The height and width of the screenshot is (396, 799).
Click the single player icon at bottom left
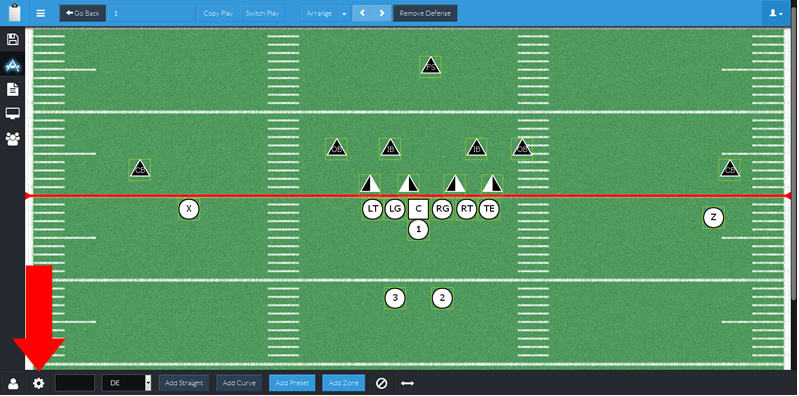pos(13,383)
